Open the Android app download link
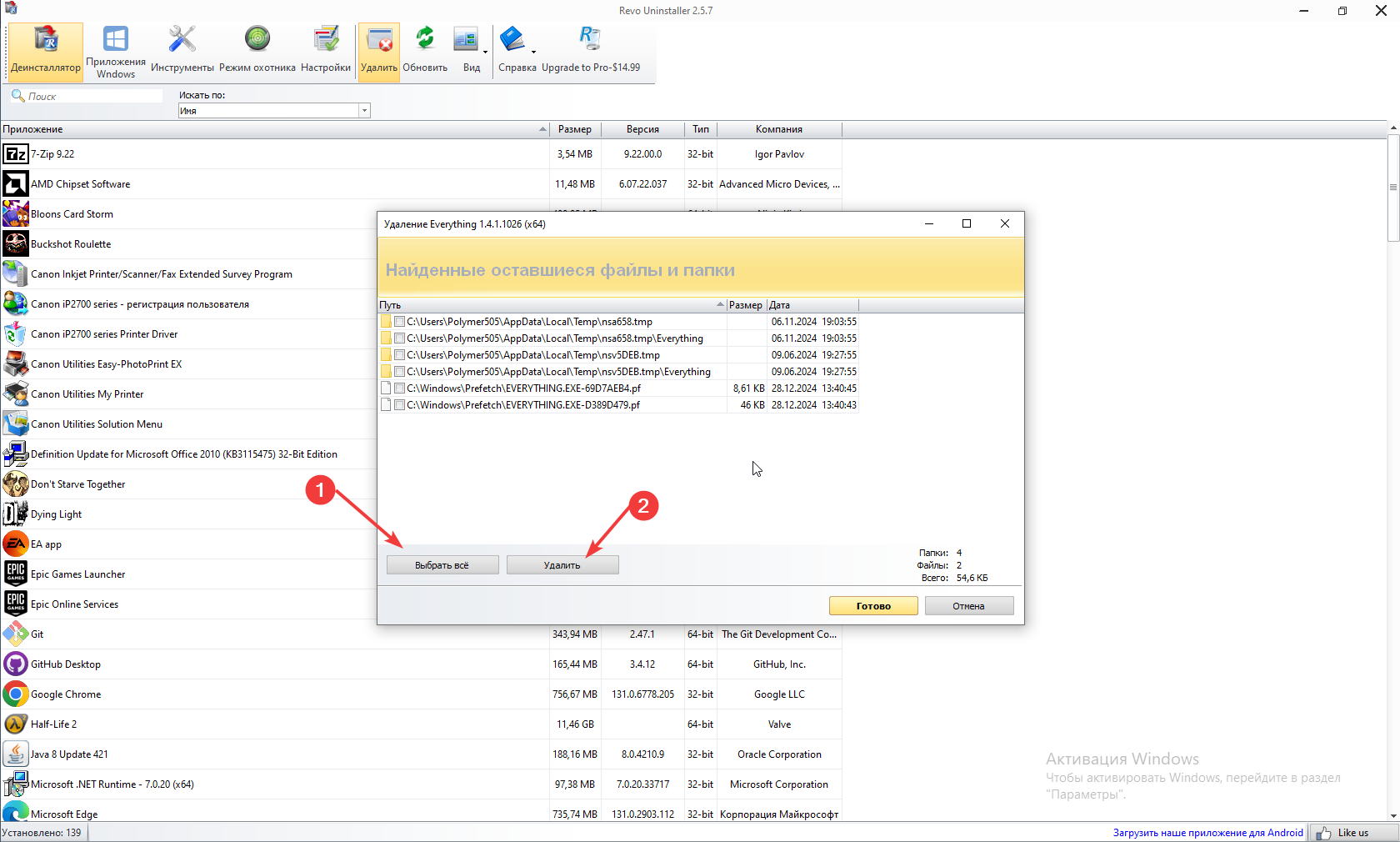Screen dimensions: 1400x842 (1207, 833)
